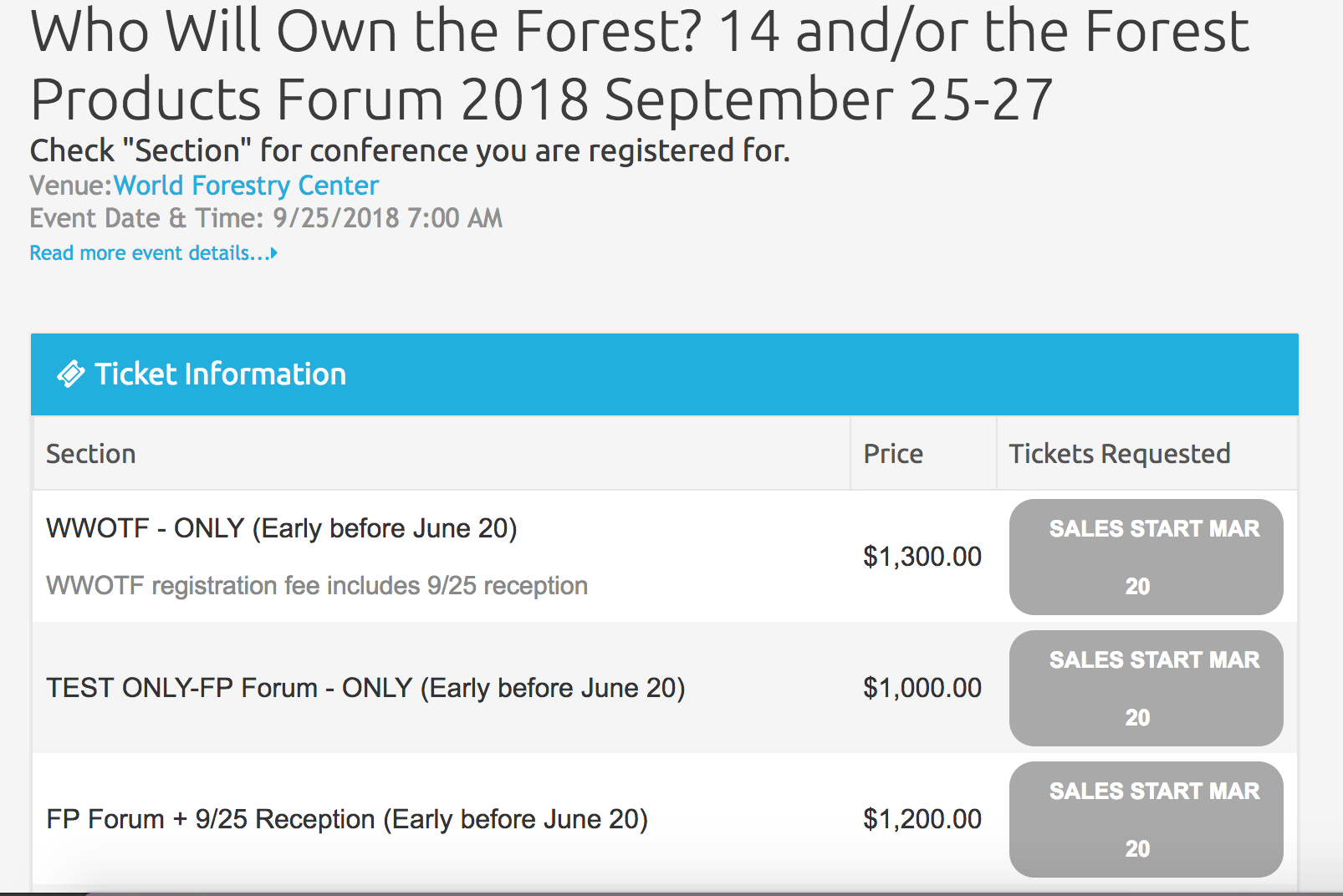Click the ticket icon beside Ticket Information

point(71,374)
